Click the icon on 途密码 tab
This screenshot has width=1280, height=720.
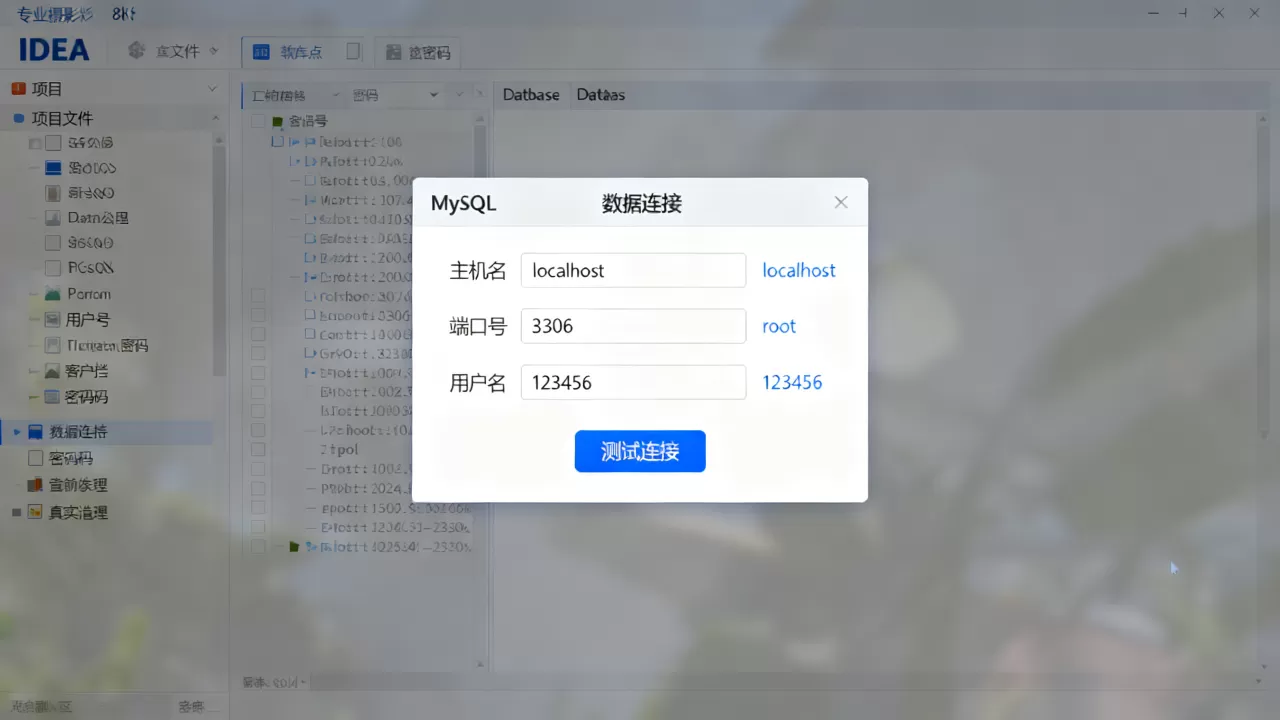393,52
